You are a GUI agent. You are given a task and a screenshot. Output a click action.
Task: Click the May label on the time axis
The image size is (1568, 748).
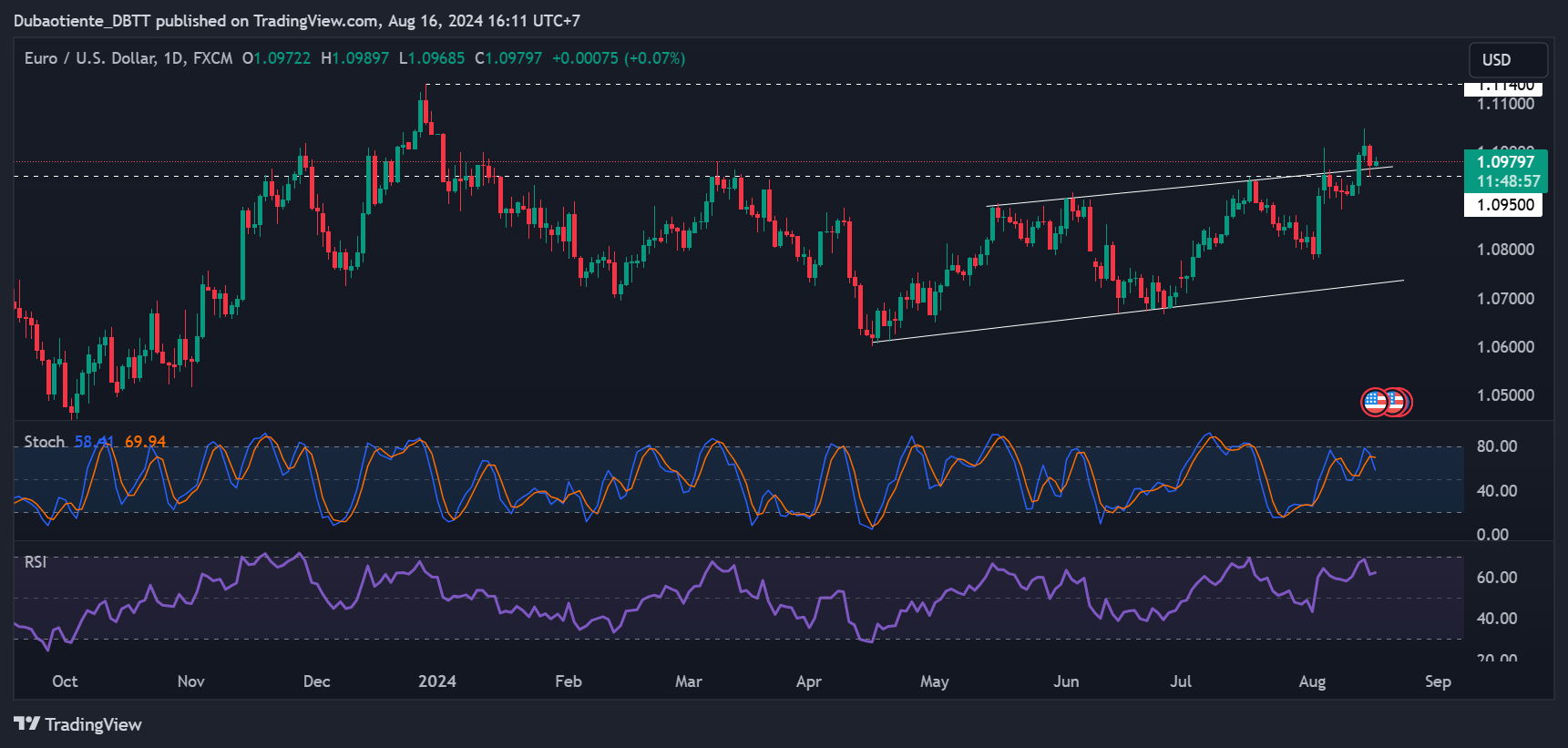(x=934, y=681)
